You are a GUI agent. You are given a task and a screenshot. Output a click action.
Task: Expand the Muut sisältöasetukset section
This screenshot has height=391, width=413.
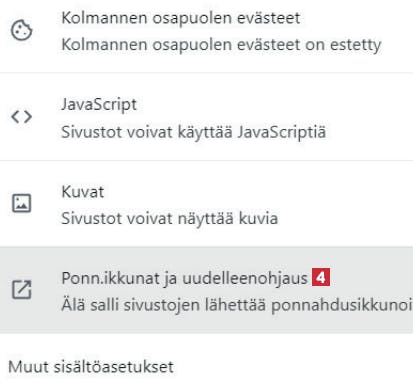(x=91, y=367)
